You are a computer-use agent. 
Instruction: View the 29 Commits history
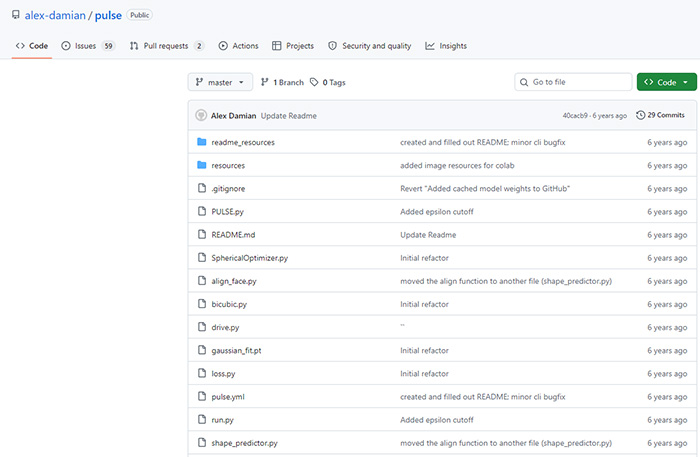(660, 115)
